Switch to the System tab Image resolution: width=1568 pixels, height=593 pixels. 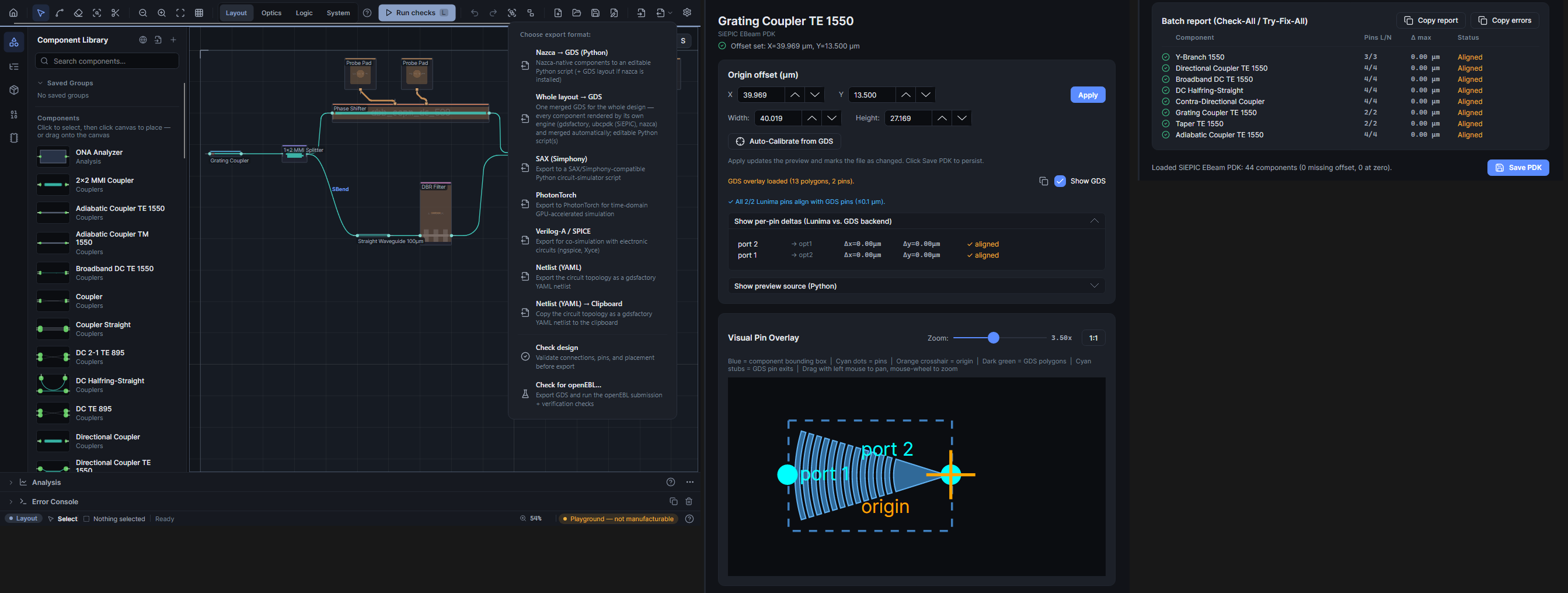click(x=339, y=13)
